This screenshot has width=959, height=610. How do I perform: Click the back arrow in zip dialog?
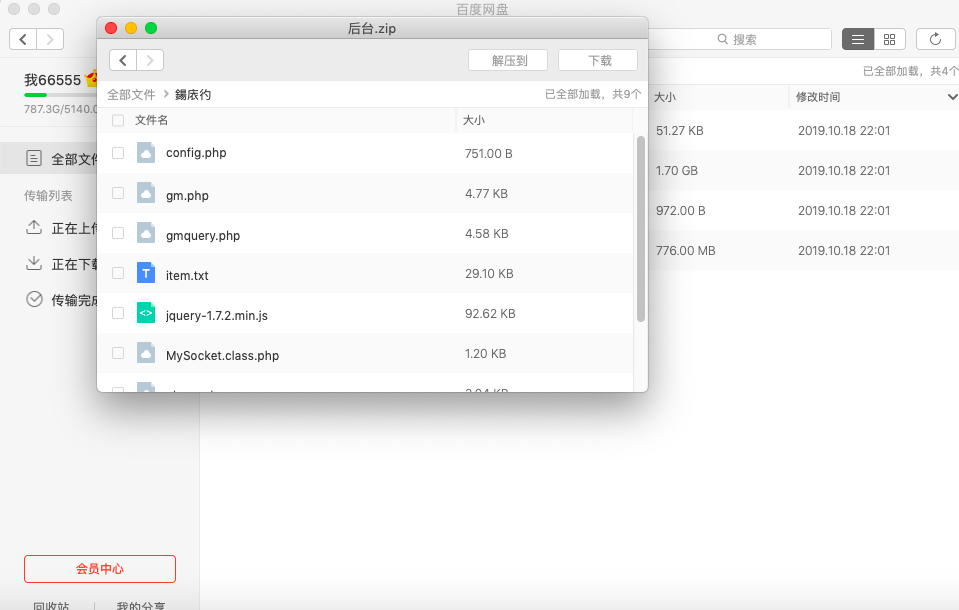coord(123,60)
